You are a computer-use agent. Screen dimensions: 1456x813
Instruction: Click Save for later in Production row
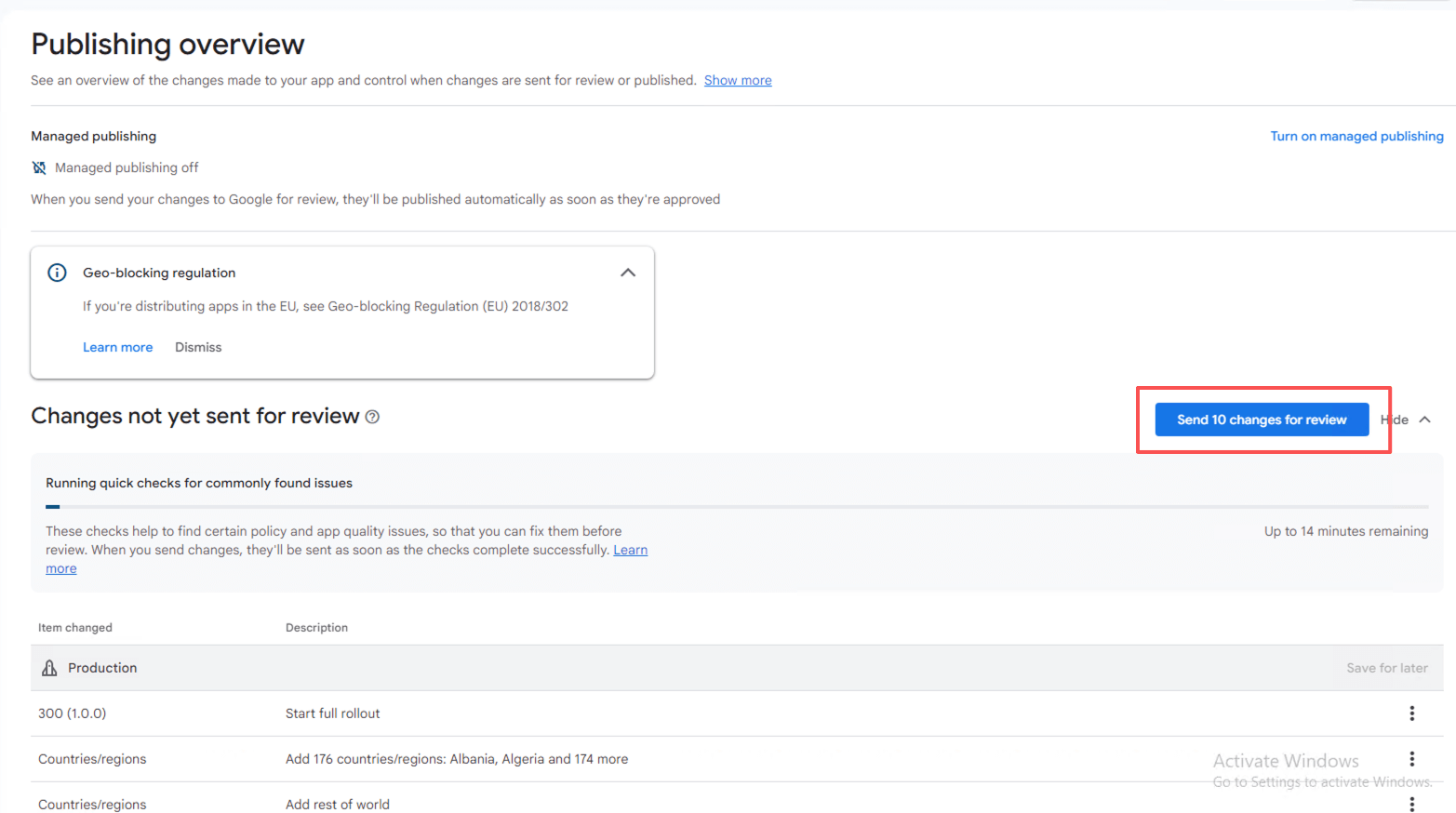point(1386,668)
